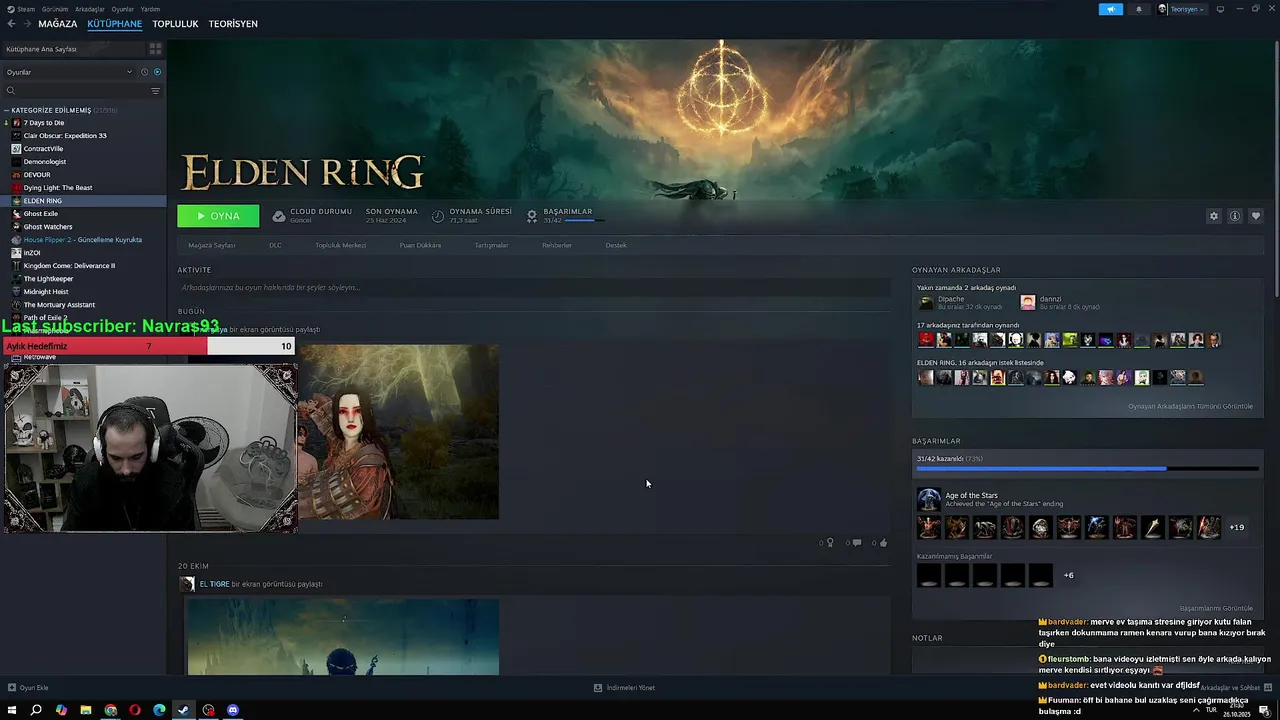Open the Görünüm menu
The image size is (1280, 720).
55,9
